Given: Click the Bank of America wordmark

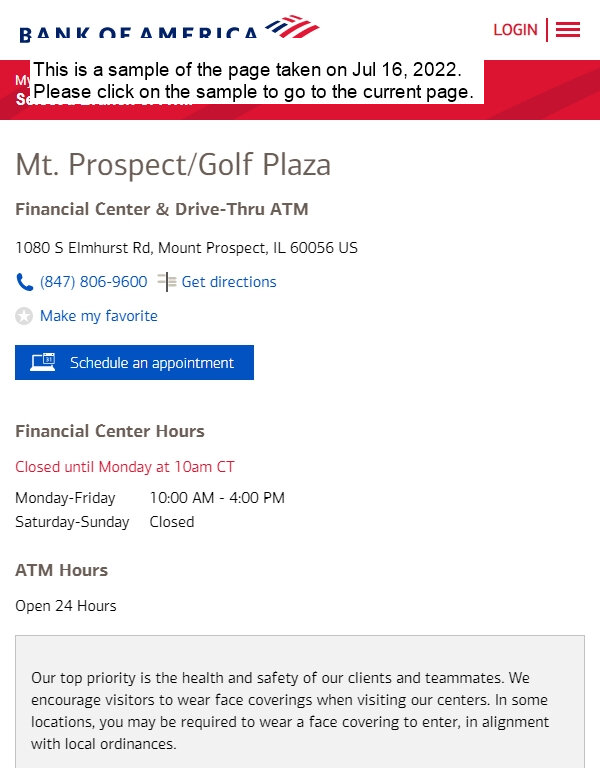Looking at the screenshot, I should click(x=138, y=33).
